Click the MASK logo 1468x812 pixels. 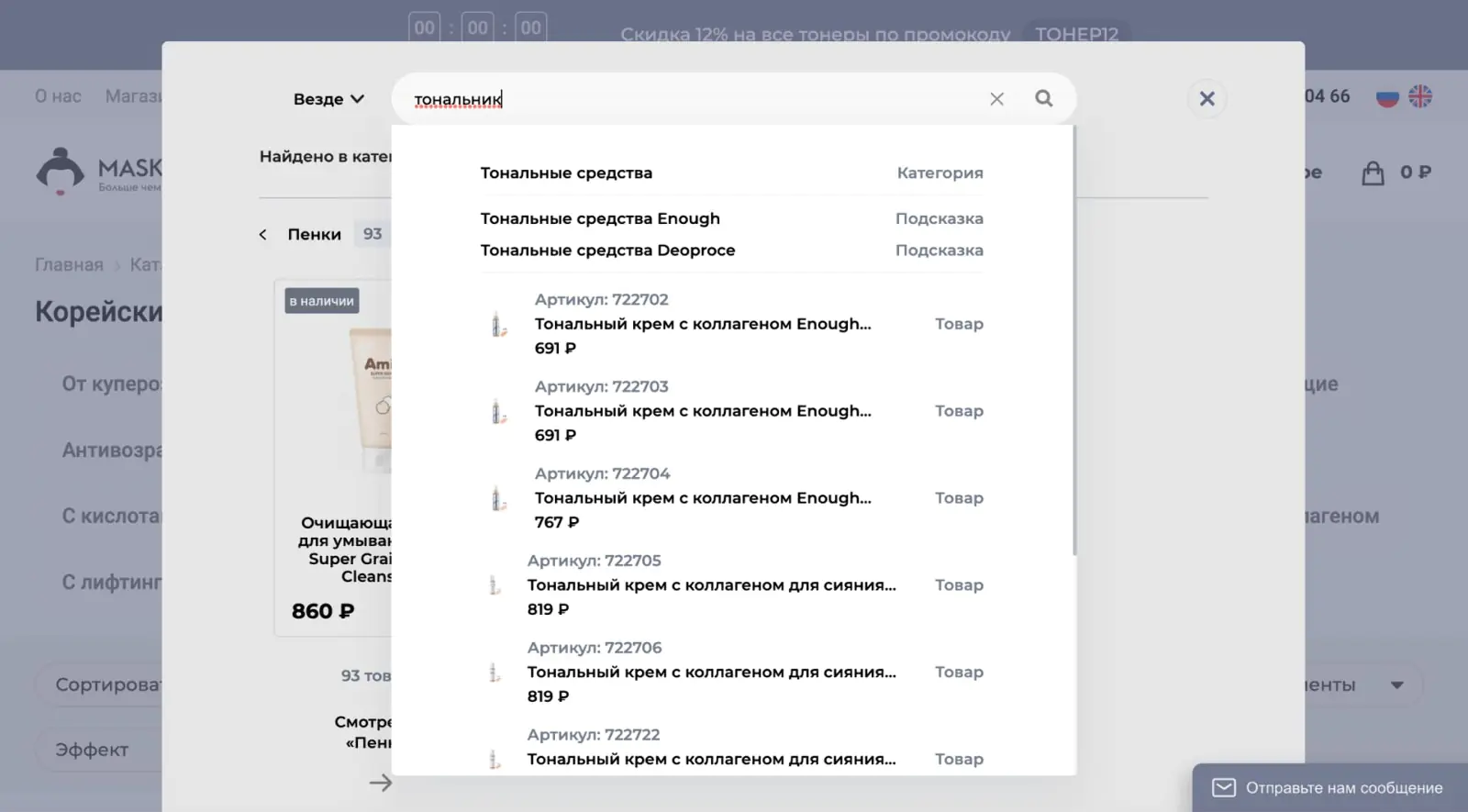(99, 172)
